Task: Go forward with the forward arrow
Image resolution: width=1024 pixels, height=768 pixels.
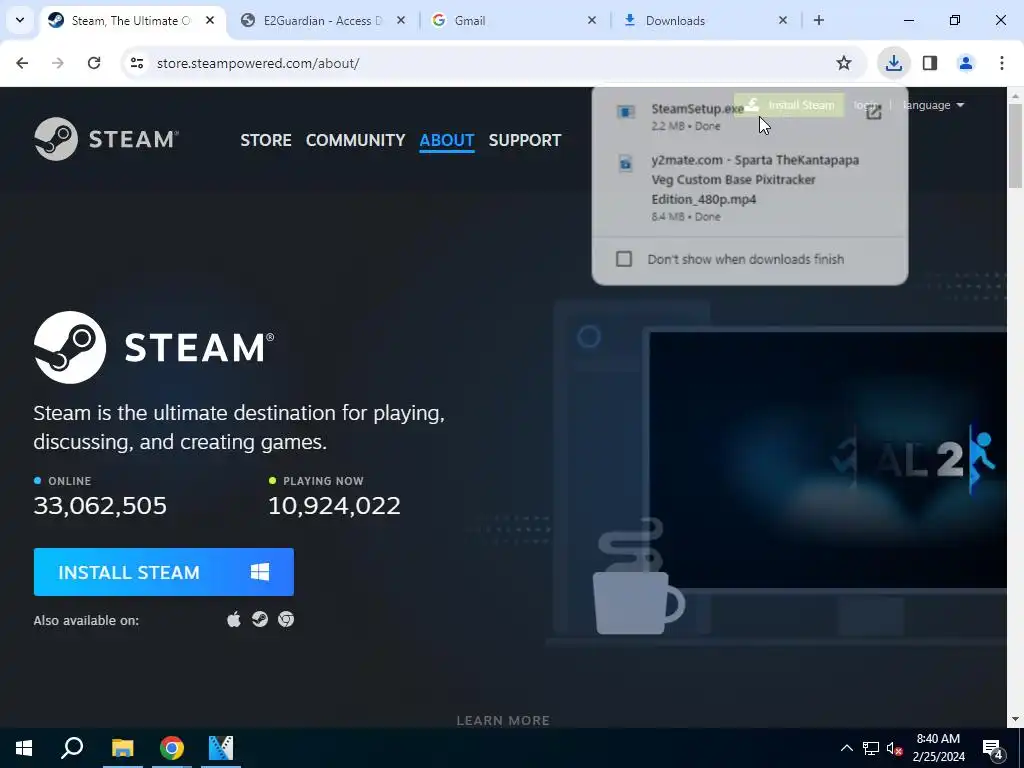Action: (58, 63)
